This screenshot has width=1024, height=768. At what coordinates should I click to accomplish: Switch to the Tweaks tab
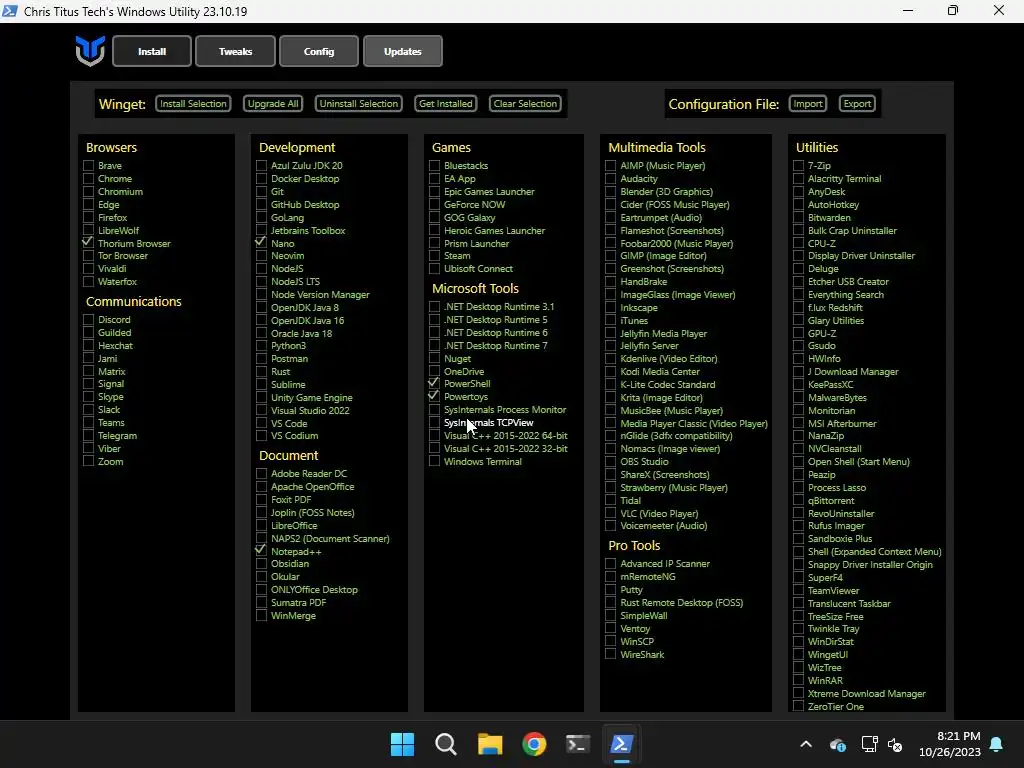point(235,51)
